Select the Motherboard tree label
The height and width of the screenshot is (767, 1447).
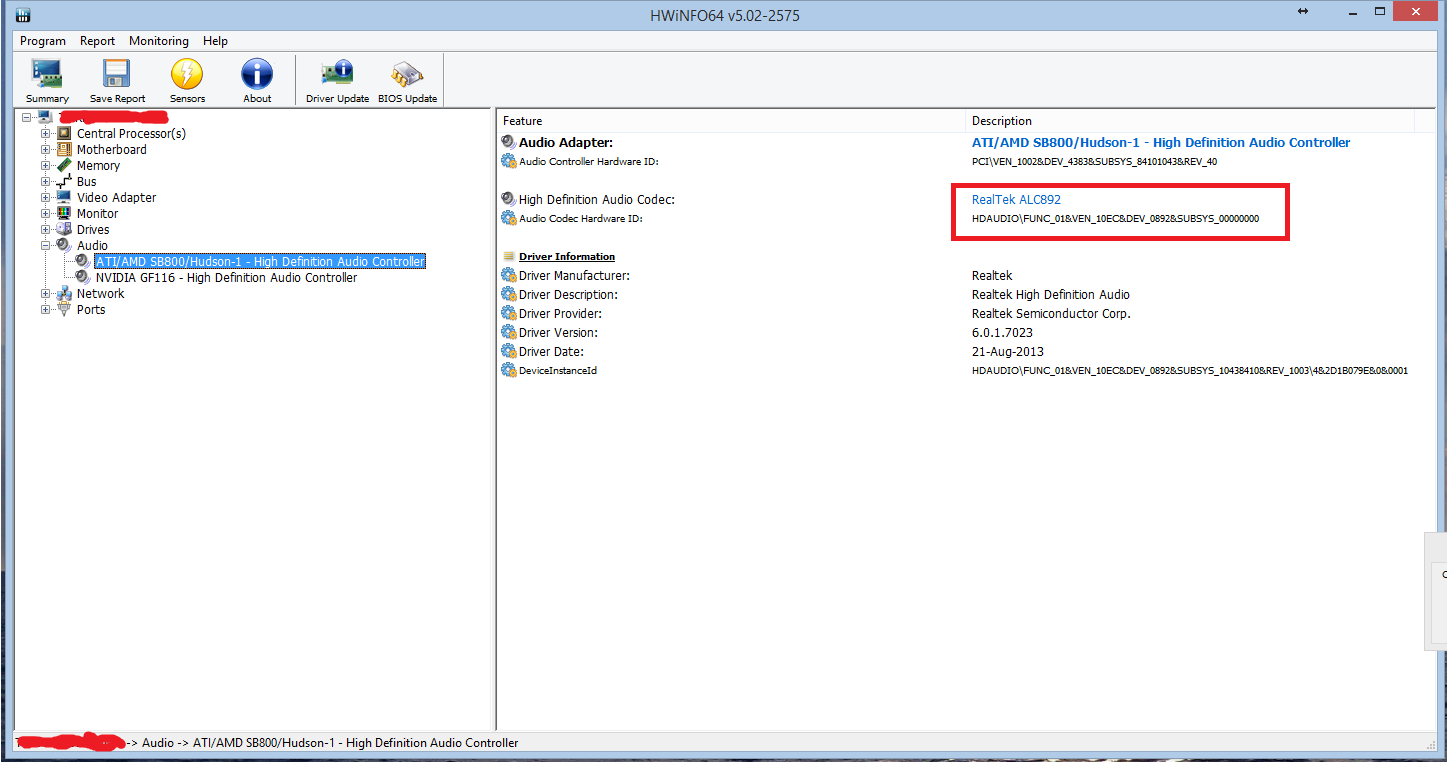tap(112, 149)
